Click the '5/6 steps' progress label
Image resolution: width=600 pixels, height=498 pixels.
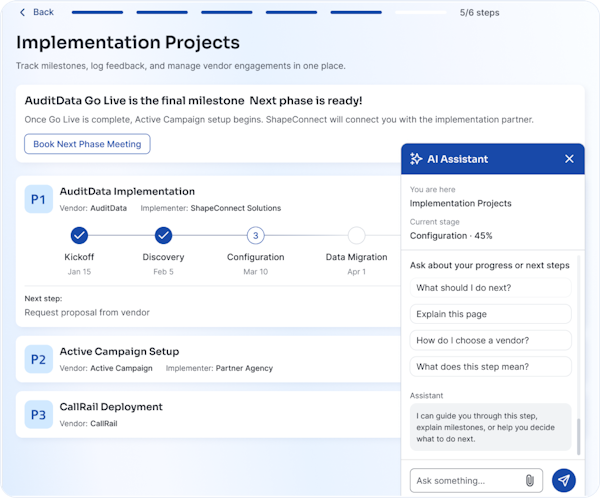tap(479, 13)
